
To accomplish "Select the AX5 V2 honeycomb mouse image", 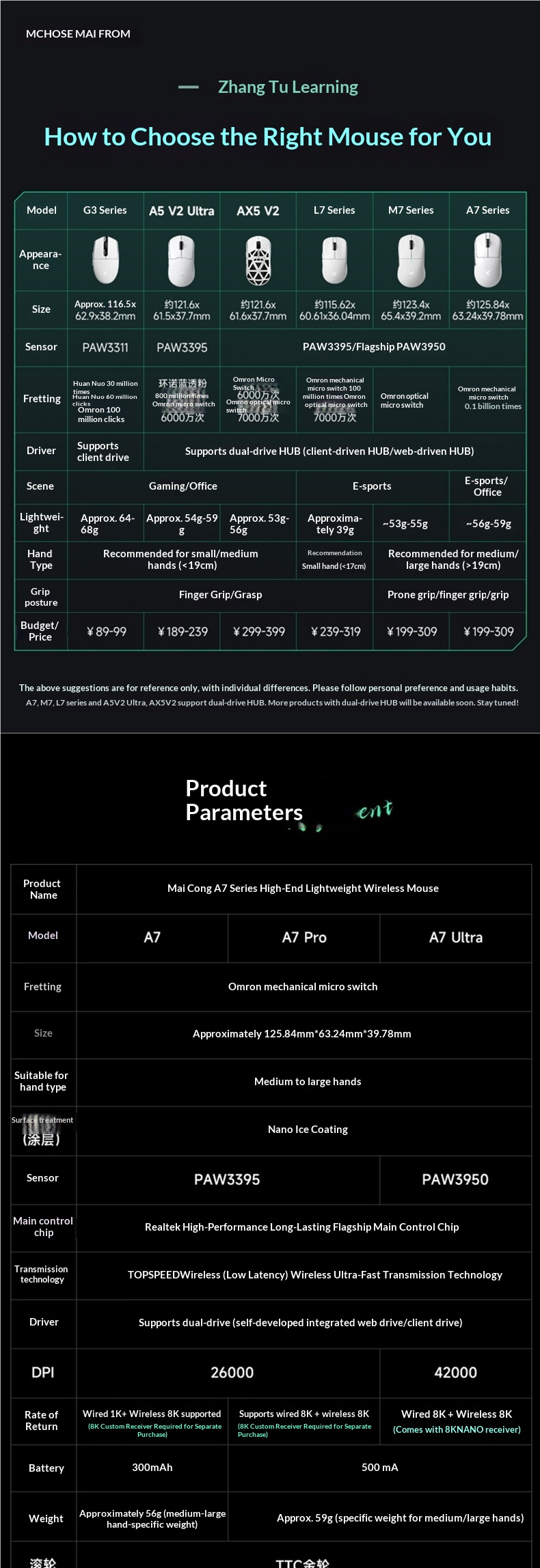I will 258,260.
